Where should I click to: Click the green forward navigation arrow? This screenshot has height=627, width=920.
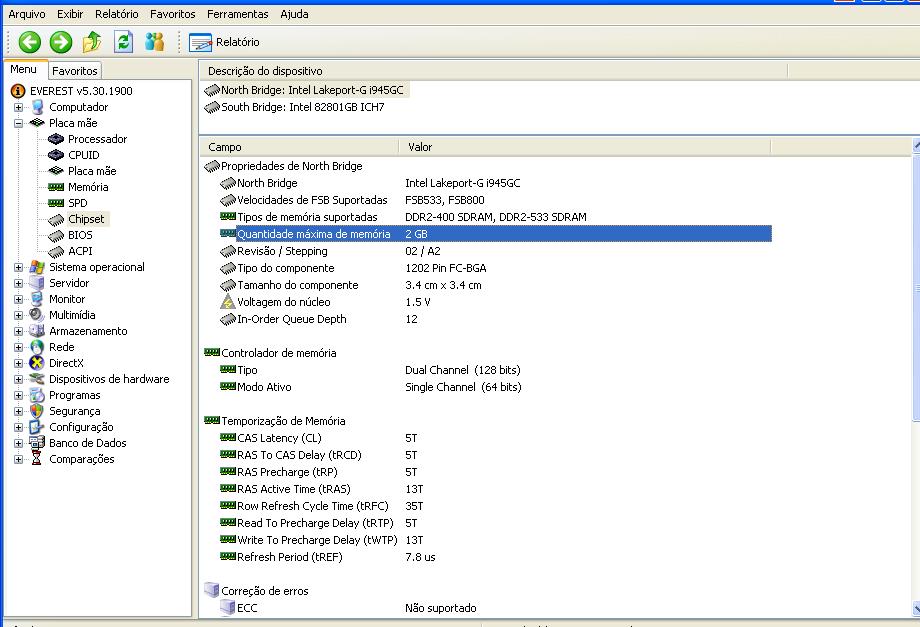(58, 42)
